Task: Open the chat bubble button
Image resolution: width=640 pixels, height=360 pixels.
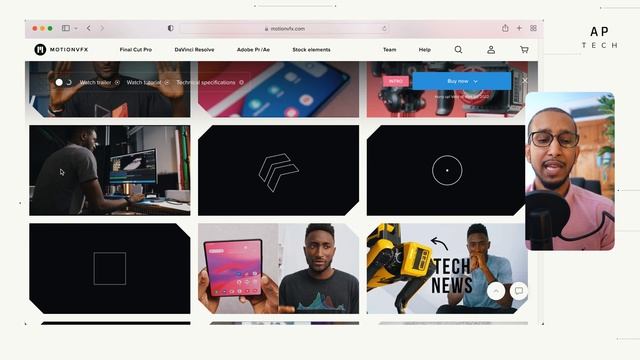Action: pos(519,291)
